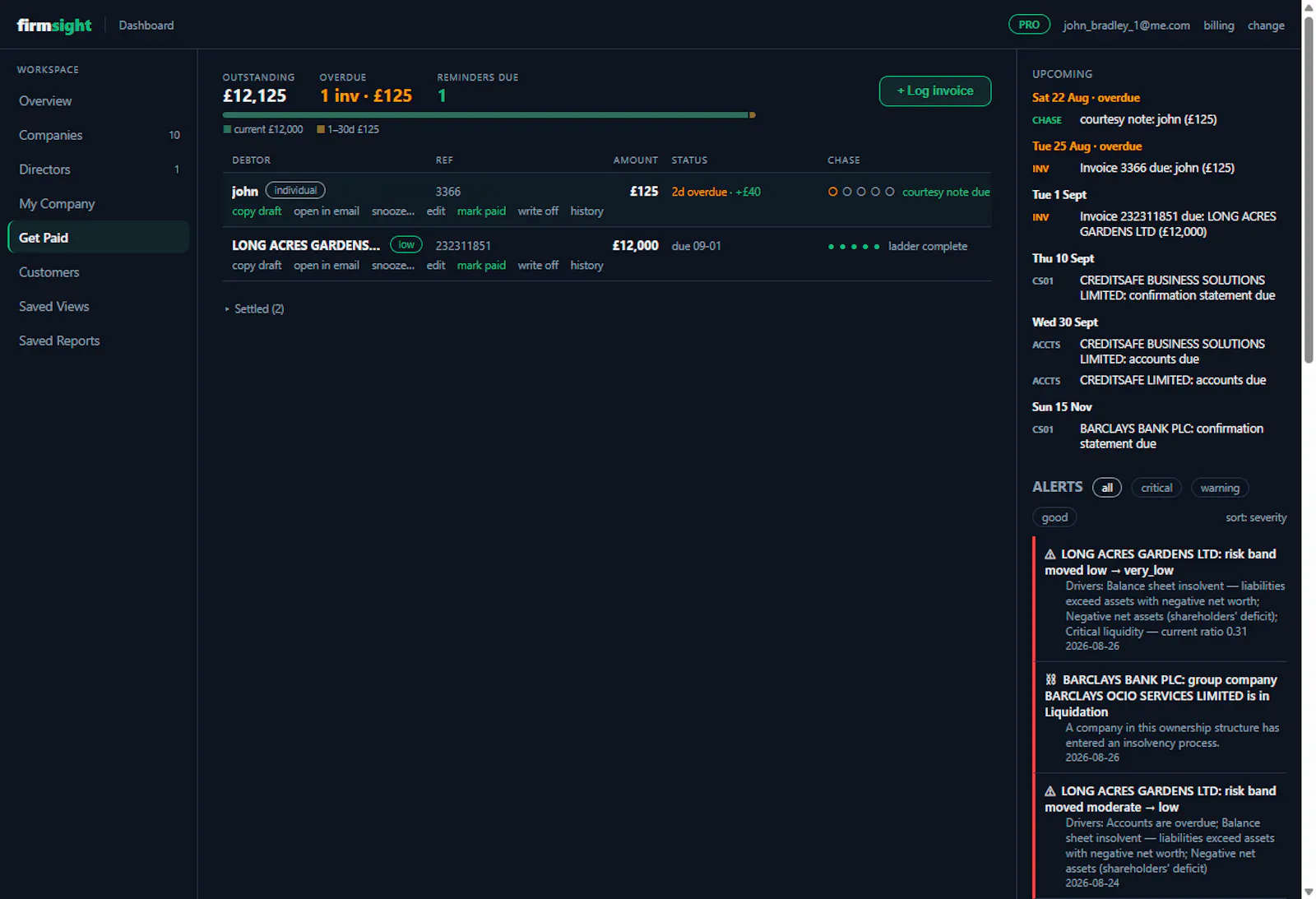Filter alerts by warning
Screen dimensions: 1316x899
click(1220, 488)
